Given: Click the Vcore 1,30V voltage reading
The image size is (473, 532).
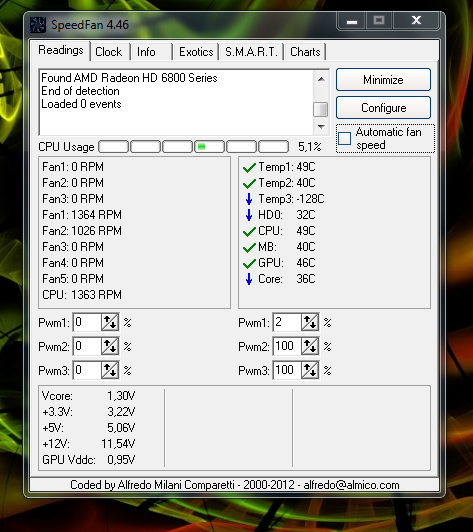Looking at the screenshot, I should (88, 396).
